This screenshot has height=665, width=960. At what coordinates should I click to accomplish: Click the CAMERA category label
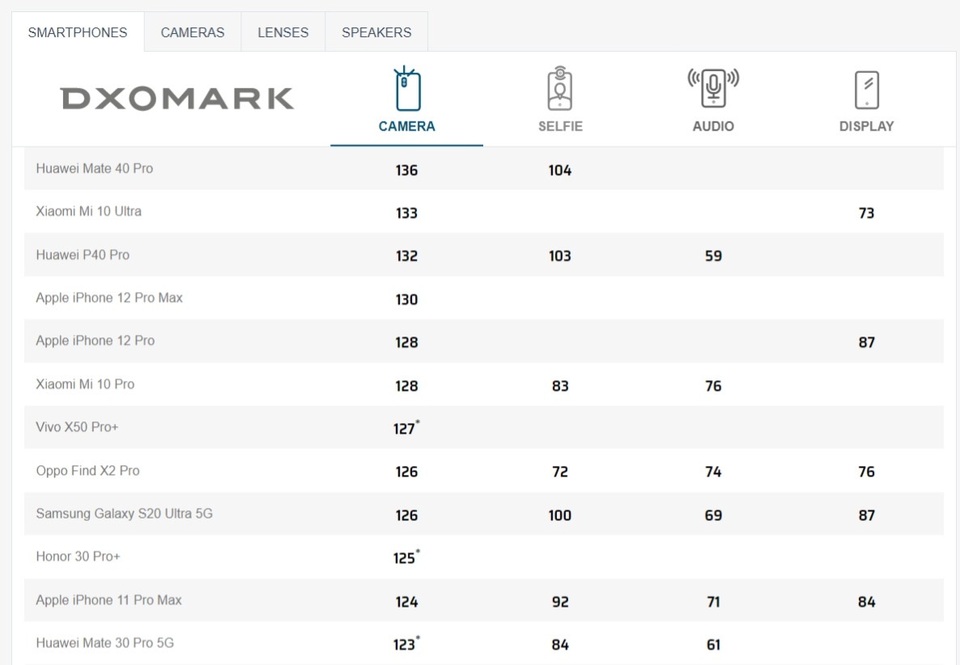407,126
